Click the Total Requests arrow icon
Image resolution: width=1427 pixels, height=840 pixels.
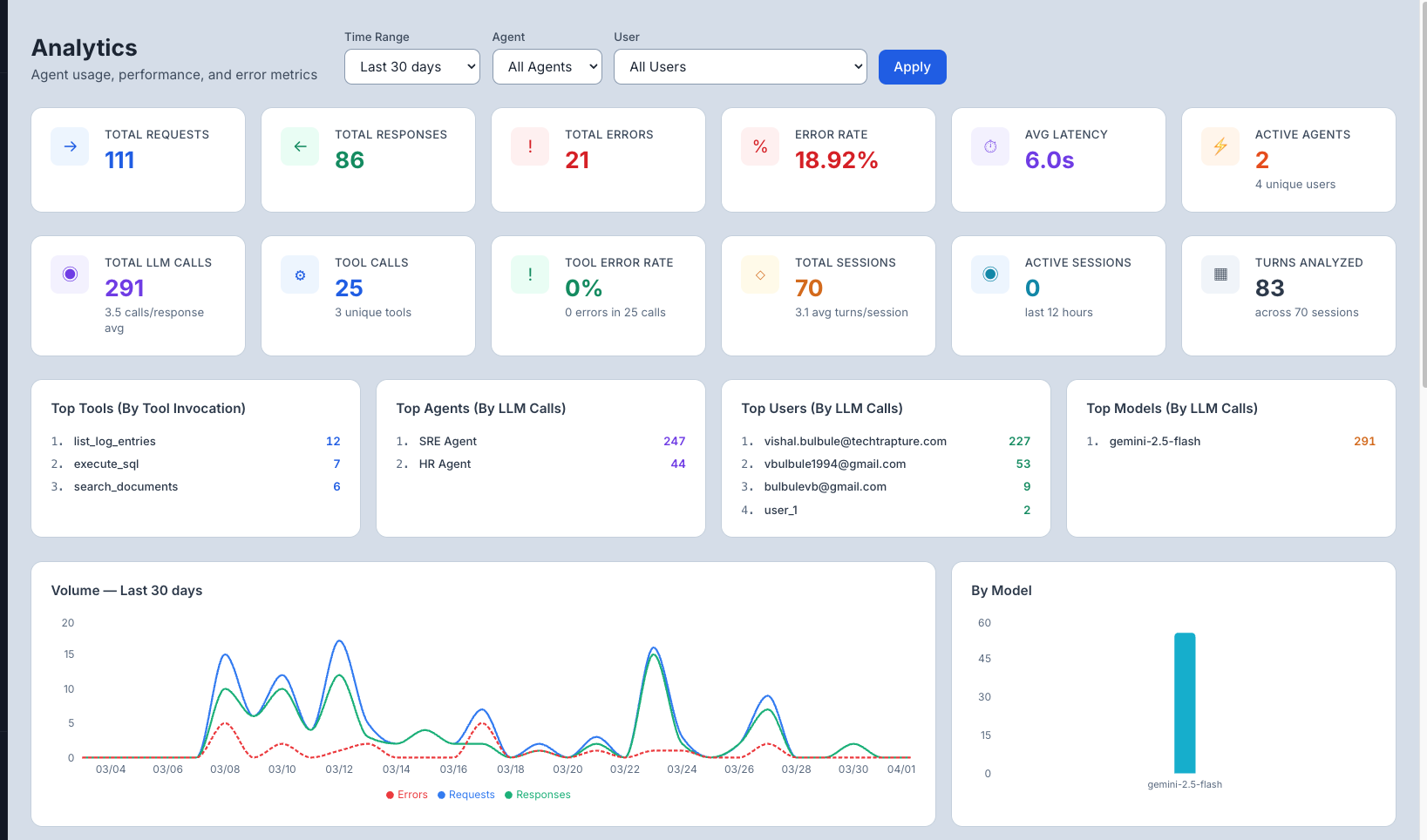[x=69, y=146]
